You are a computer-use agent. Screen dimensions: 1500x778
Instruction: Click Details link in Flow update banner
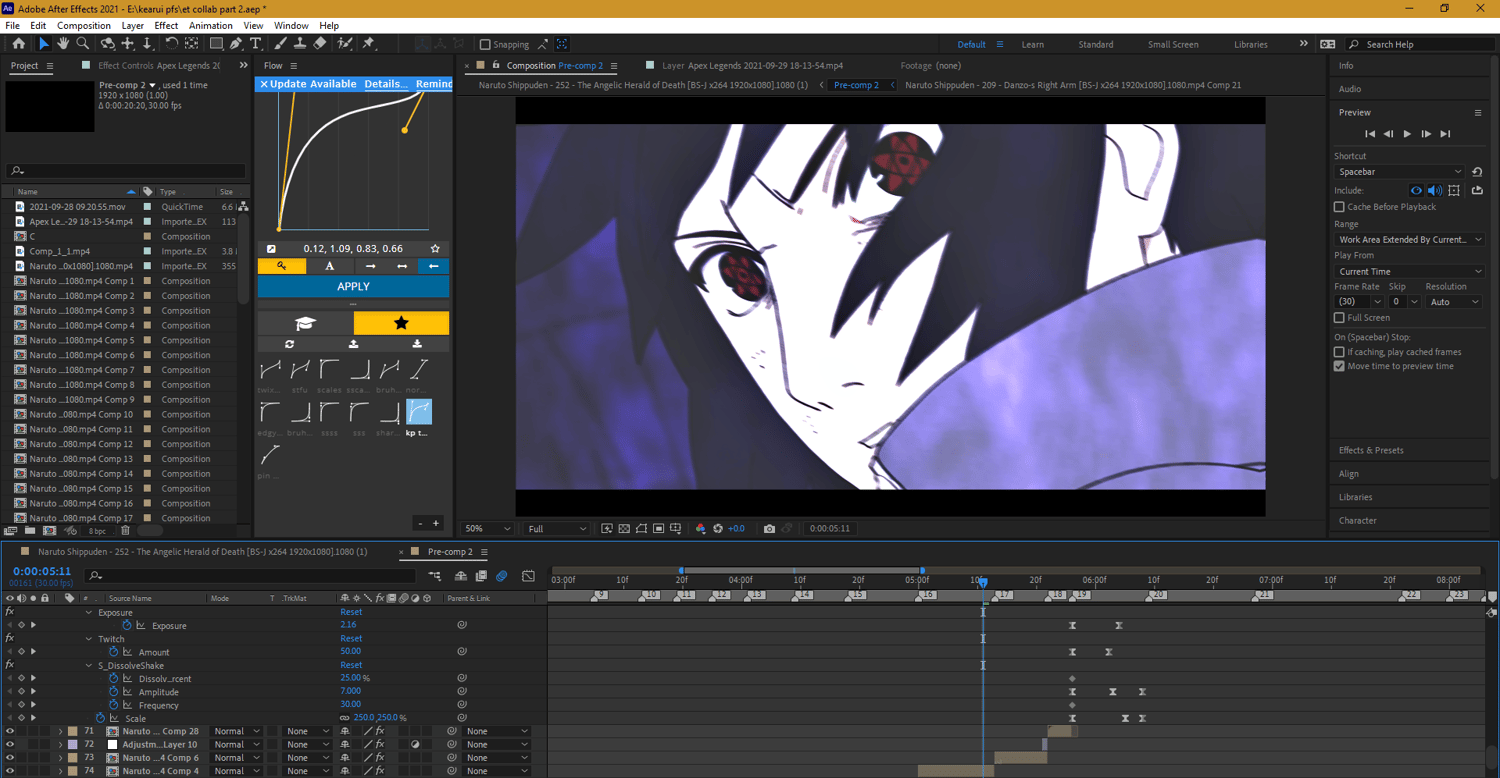pos(385,84)
